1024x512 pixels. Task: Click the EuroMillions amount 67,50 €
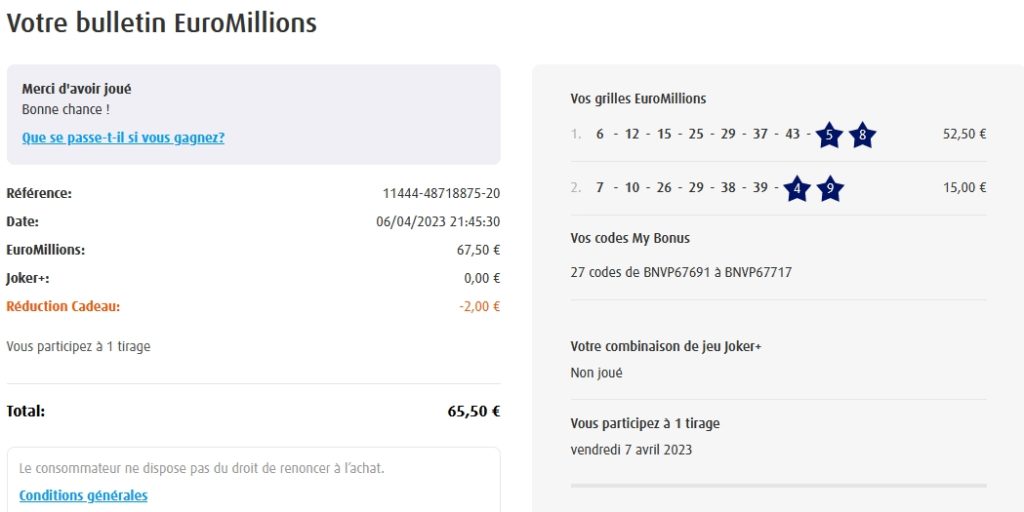(x=478, y=250)
